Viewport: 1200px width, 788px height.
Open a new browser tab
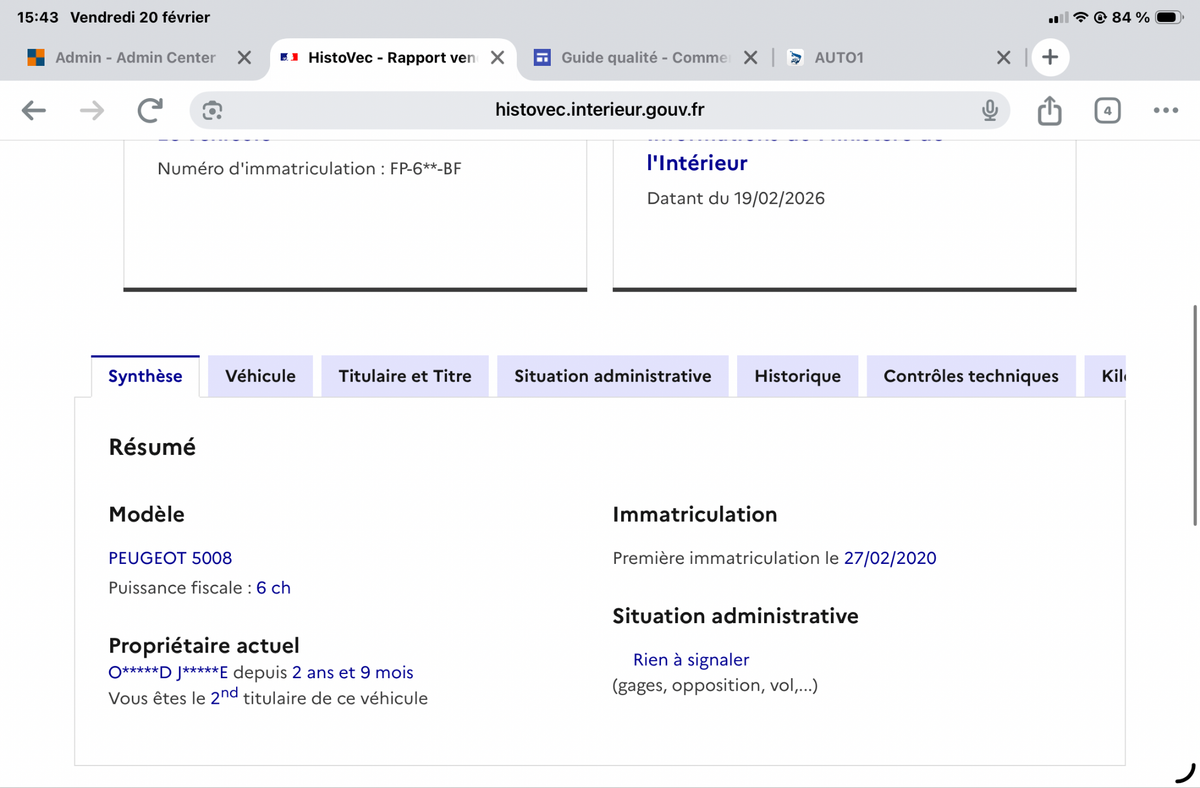click(1049, 57)
